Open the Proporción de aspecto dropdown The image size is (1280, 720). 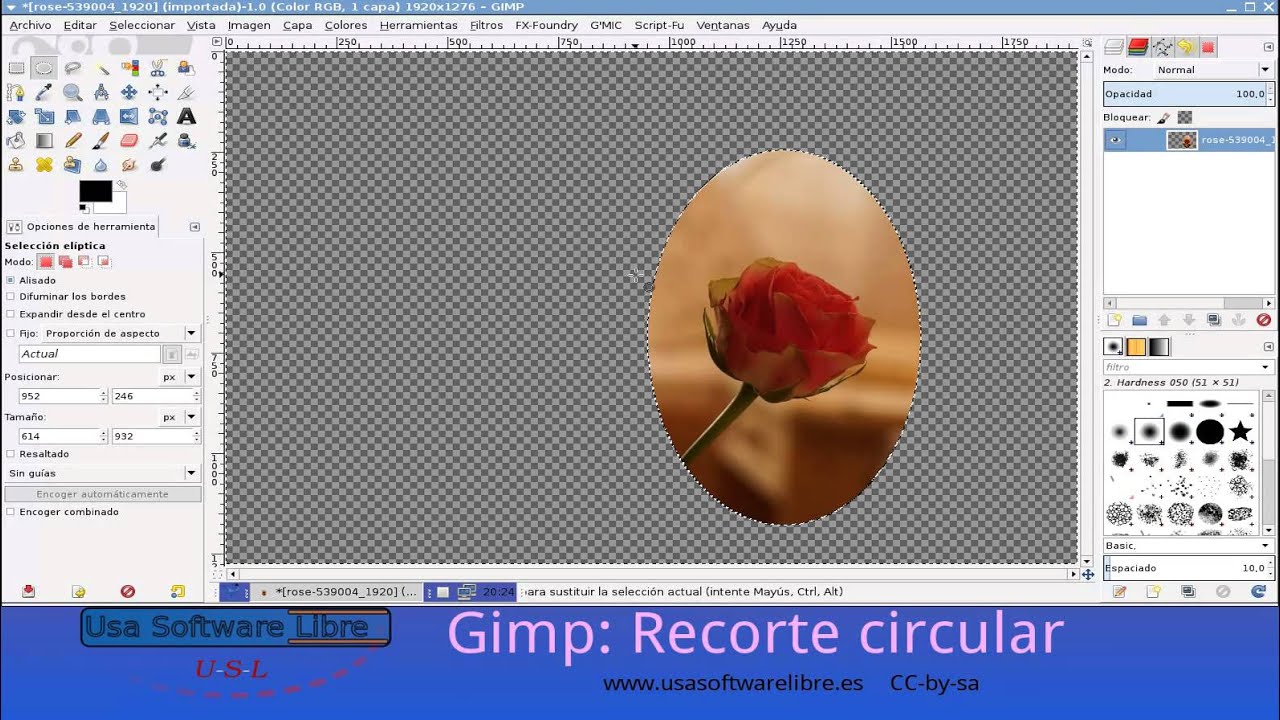[120, 333]
